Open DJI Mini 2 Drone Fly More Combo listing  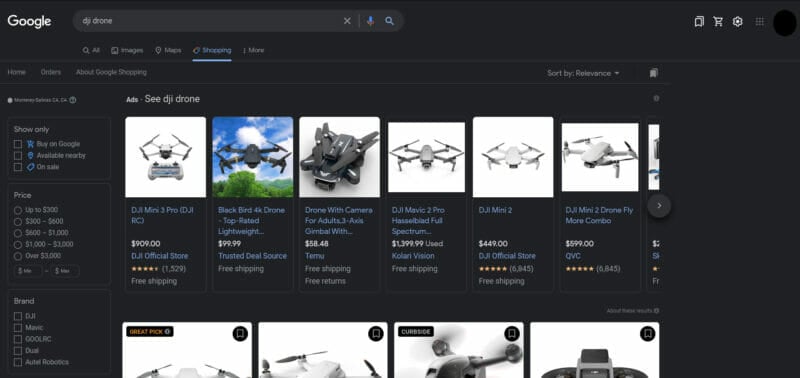[599, 215]
